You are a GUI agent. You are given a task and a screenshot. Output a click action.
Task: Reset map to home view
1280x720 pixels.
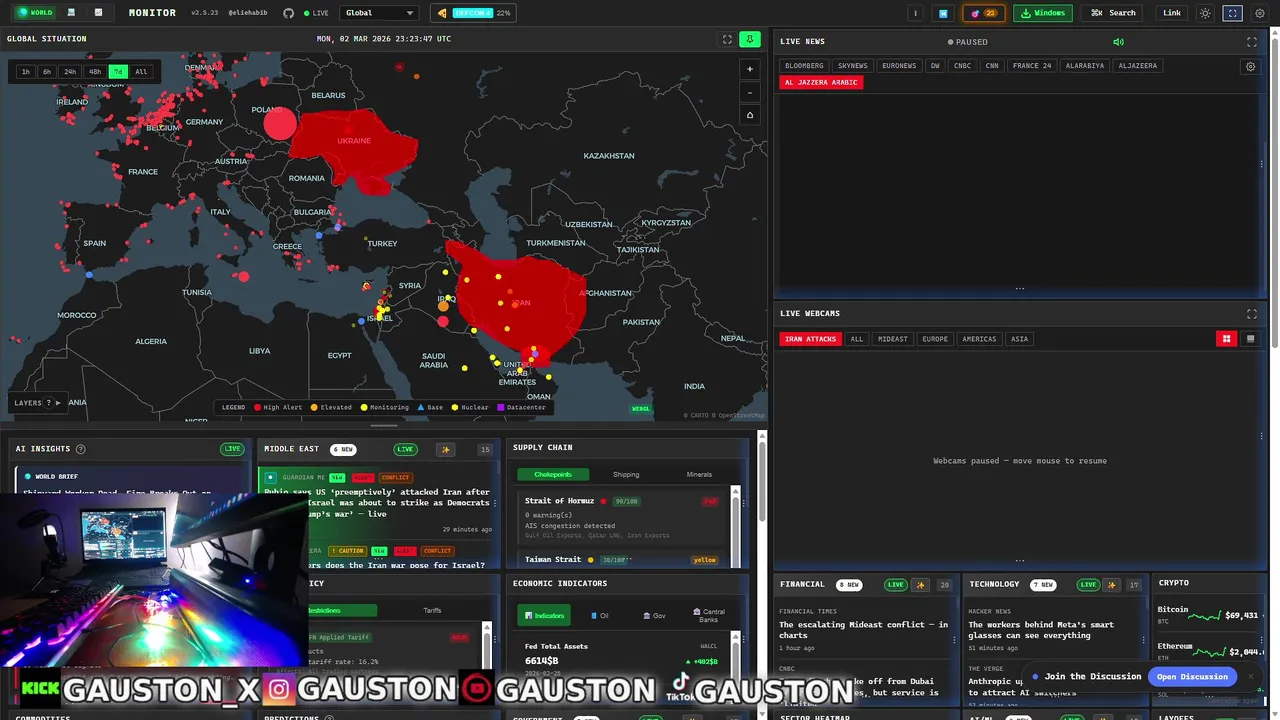click(x=750, y=115)
